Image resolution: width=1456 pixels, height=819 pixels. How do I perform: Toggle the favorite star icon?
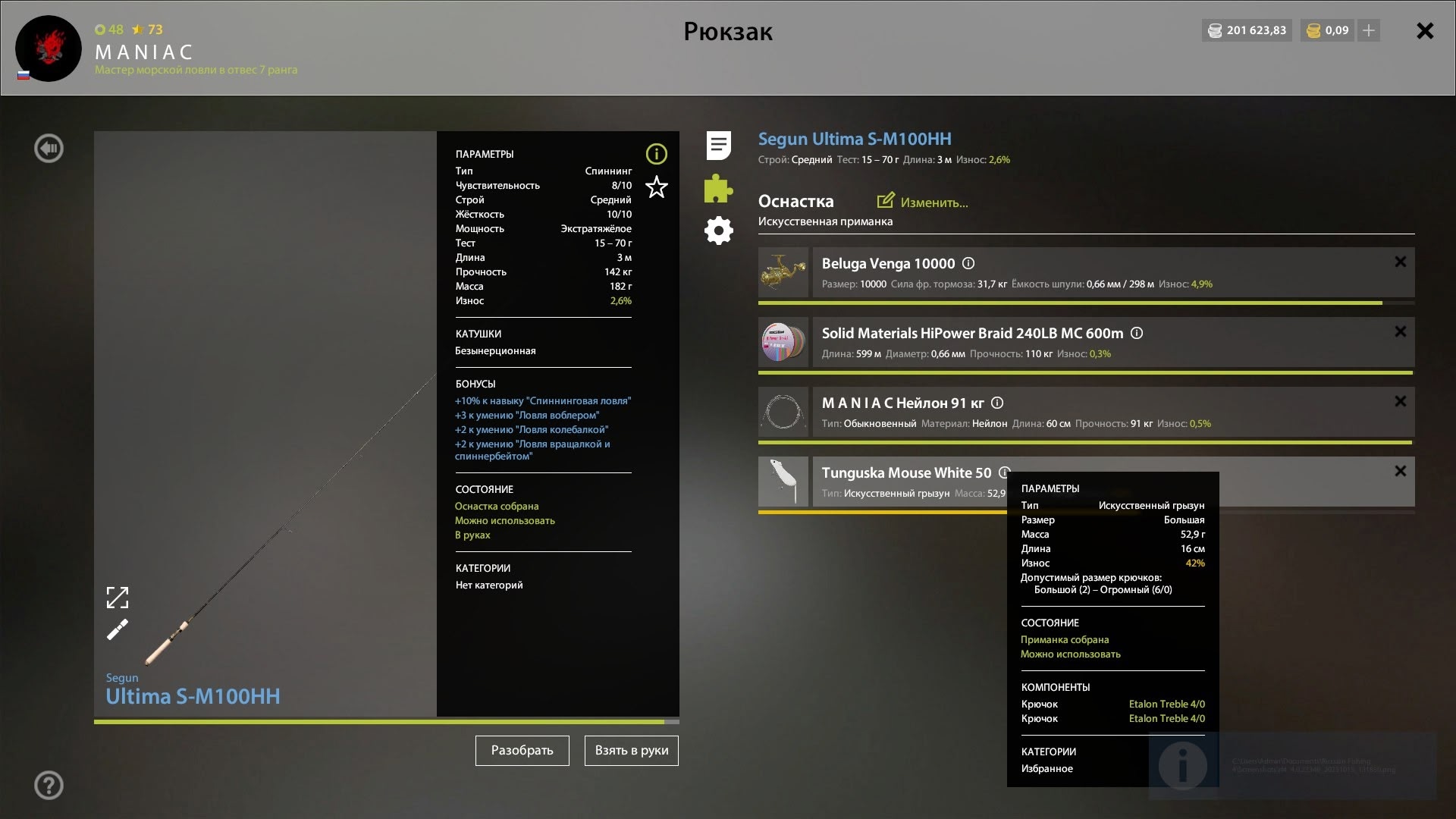(x=656, y=187)
